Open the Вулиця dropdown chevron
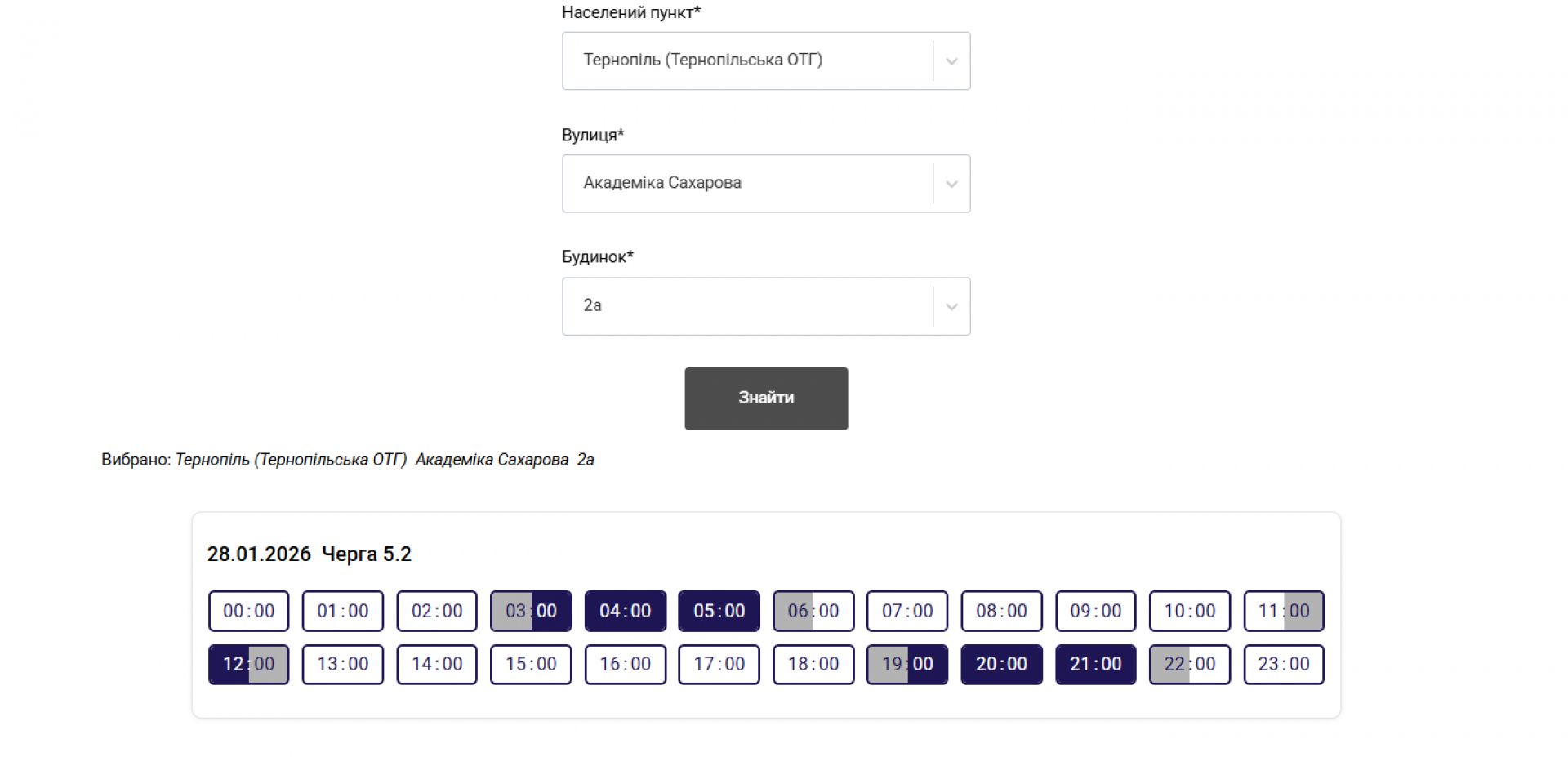 [x=951, y=184]
